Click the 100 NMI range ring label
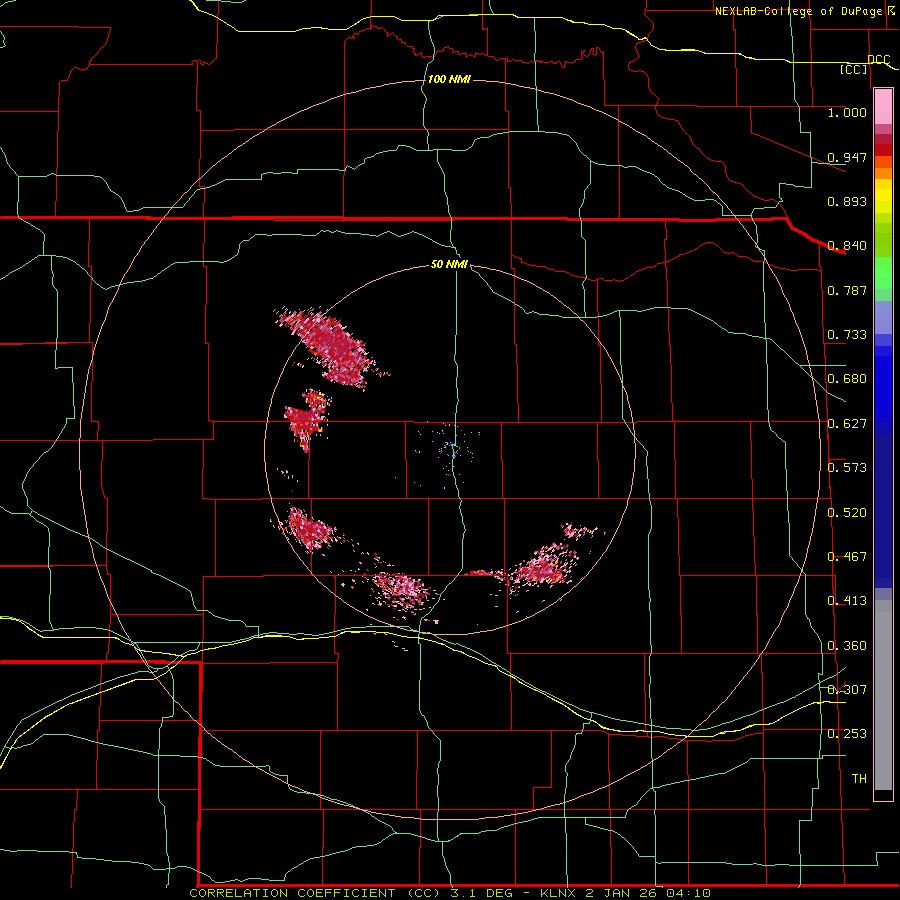Viewport: 900px width, 900px height. point(449,79)
